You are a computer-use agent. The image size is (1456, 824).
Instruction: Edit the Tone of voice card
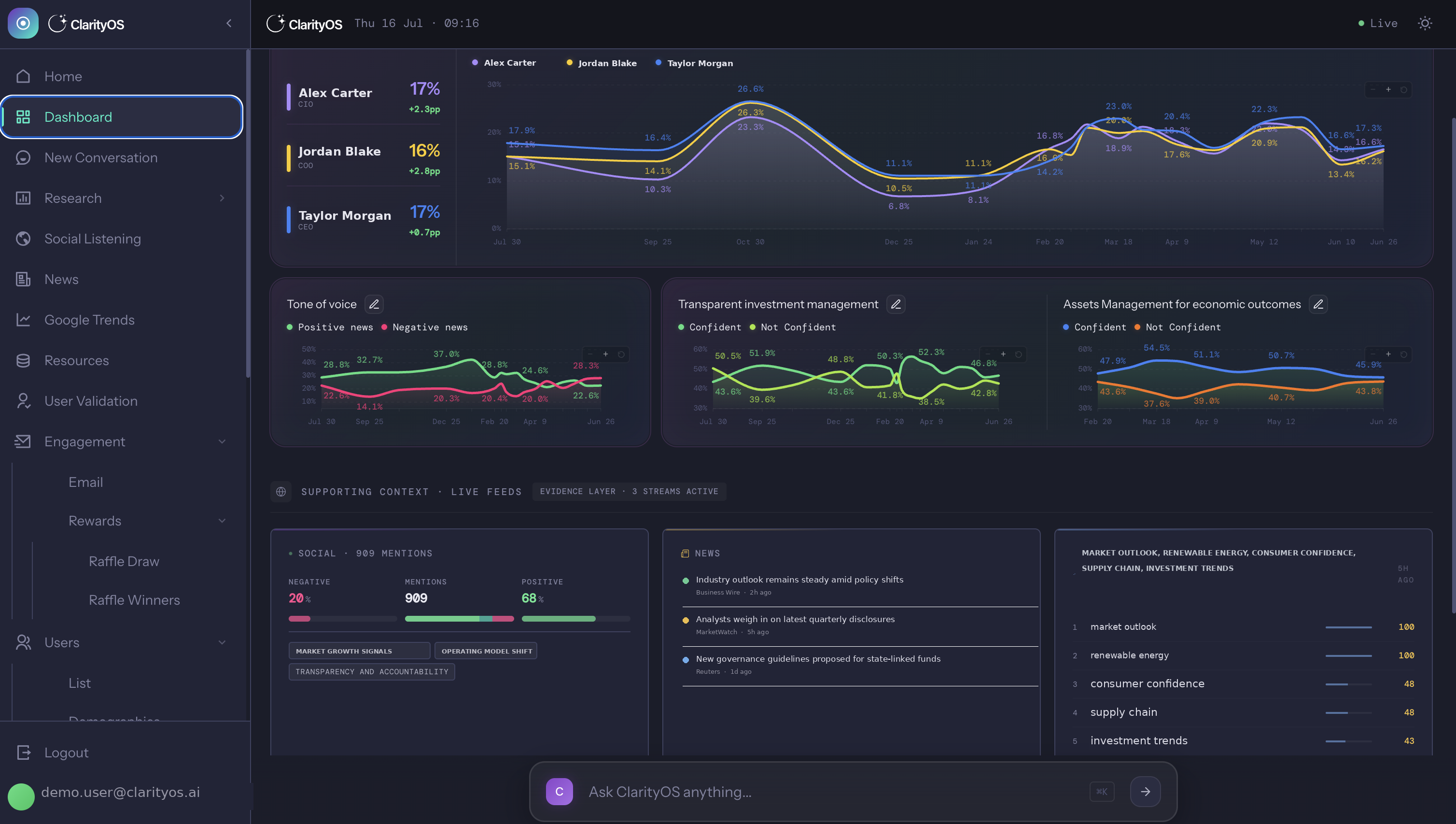click(x=374, y=304)
